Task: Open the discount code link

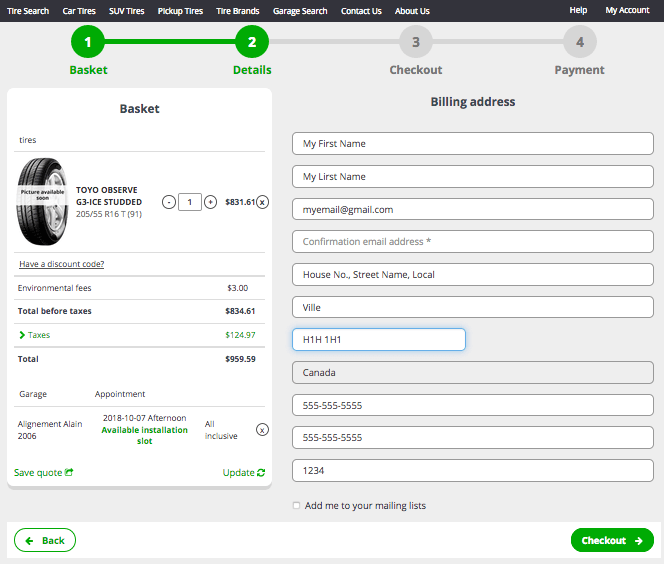Action: point(61,264)
